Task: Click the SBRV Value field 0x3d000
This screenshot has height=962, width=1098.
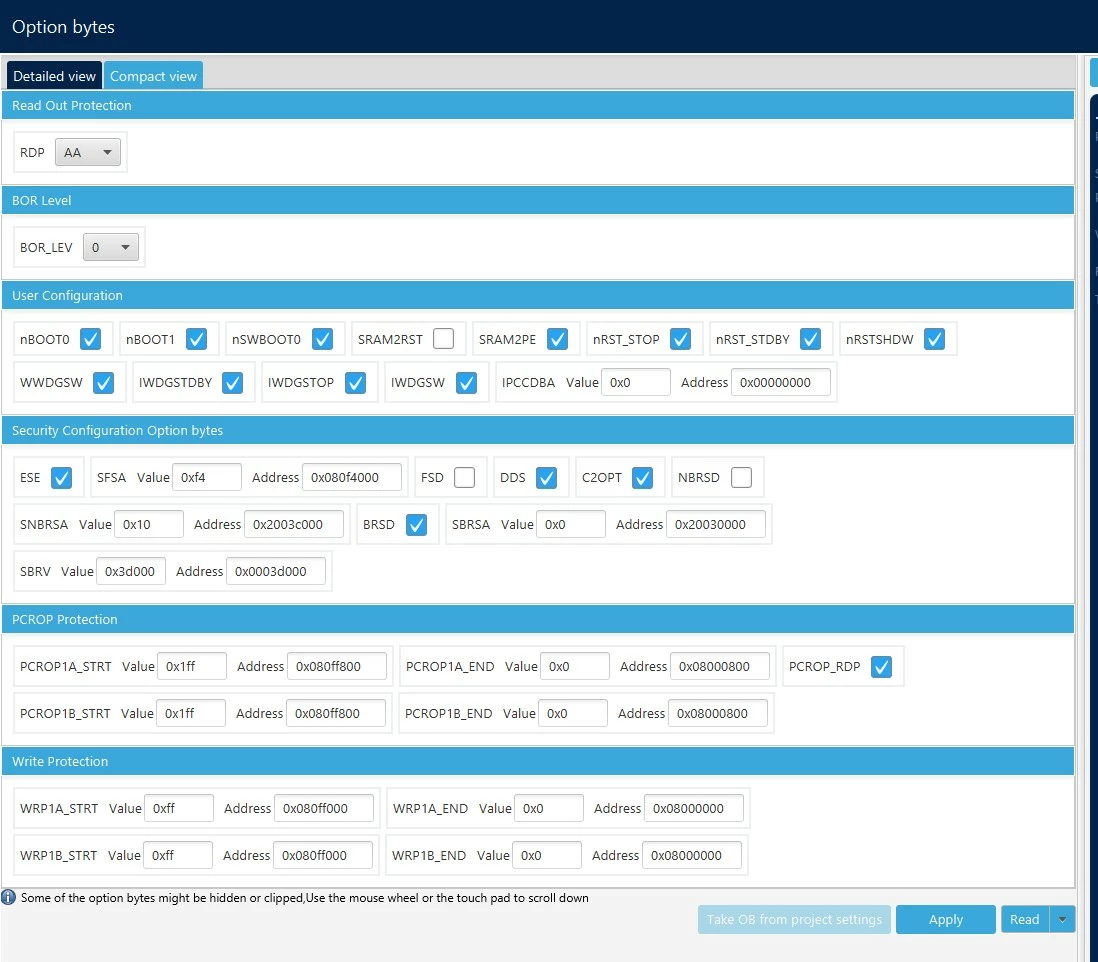Action: 131,571
